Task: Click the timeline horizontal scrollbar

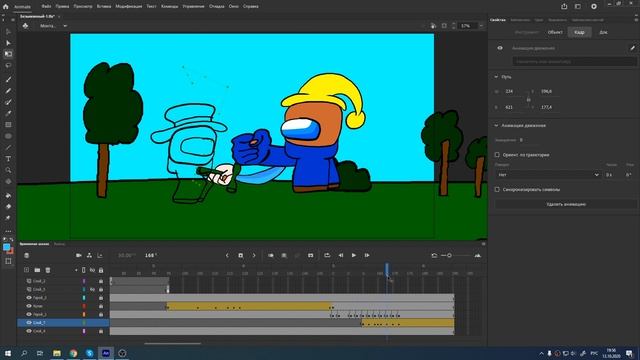Action: click(173, 343)
